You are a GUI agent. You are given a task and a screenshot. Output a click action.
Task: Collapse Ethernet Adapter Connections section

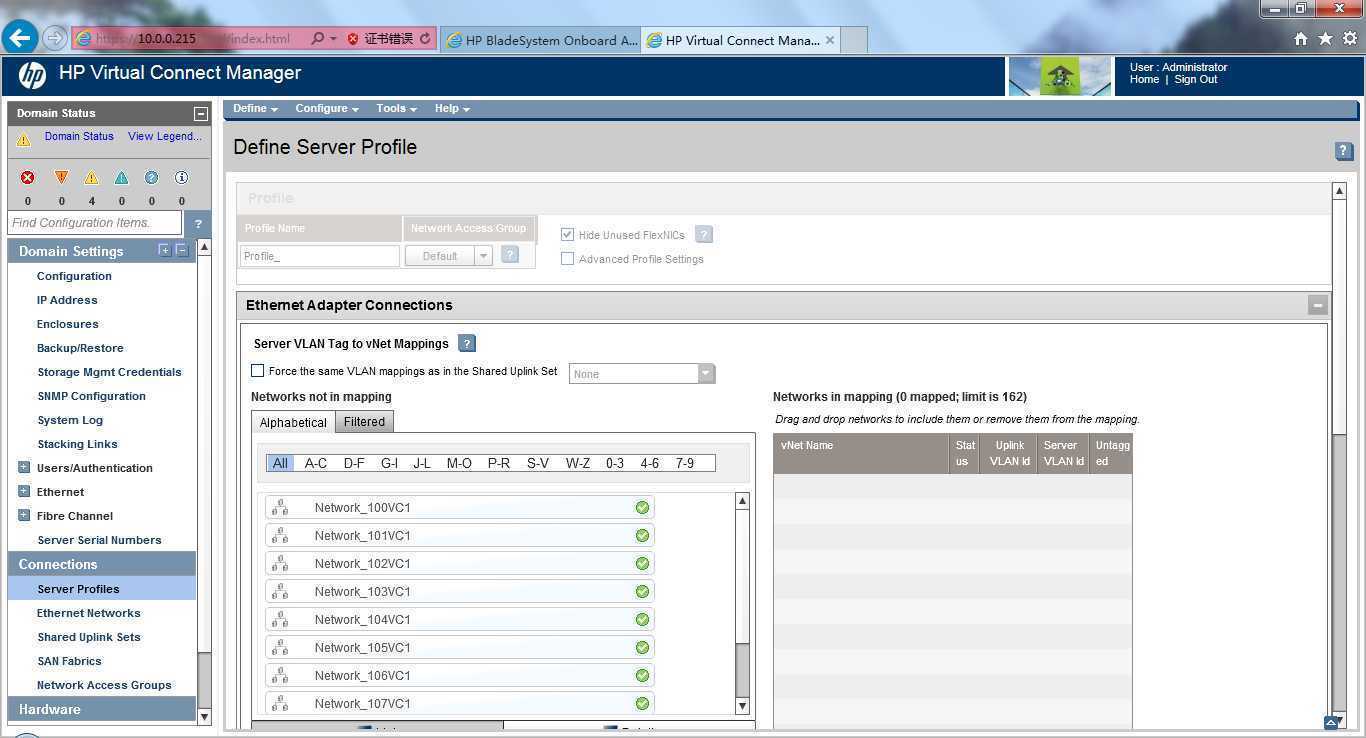(x=1318, y=305)
